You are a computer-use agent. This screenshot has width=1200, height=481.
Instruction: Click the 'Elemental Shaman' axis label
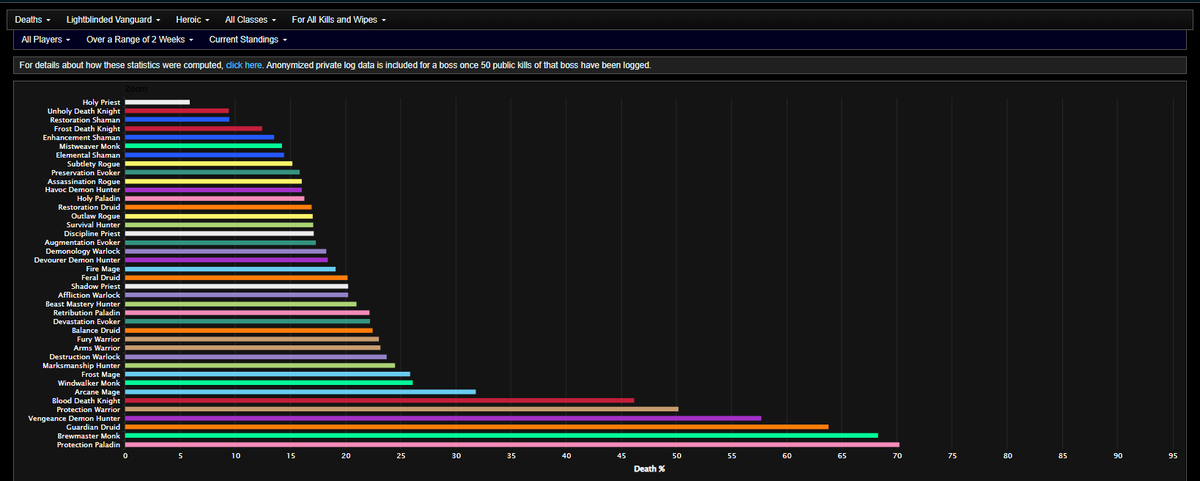click(88, 155)
